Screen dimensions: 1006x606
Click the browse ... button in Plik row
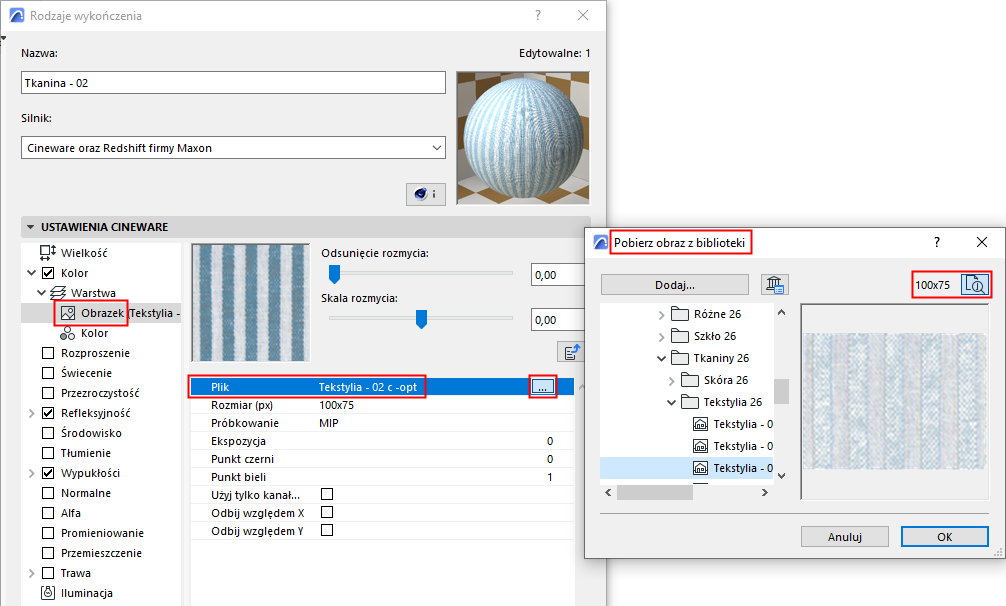542,387
